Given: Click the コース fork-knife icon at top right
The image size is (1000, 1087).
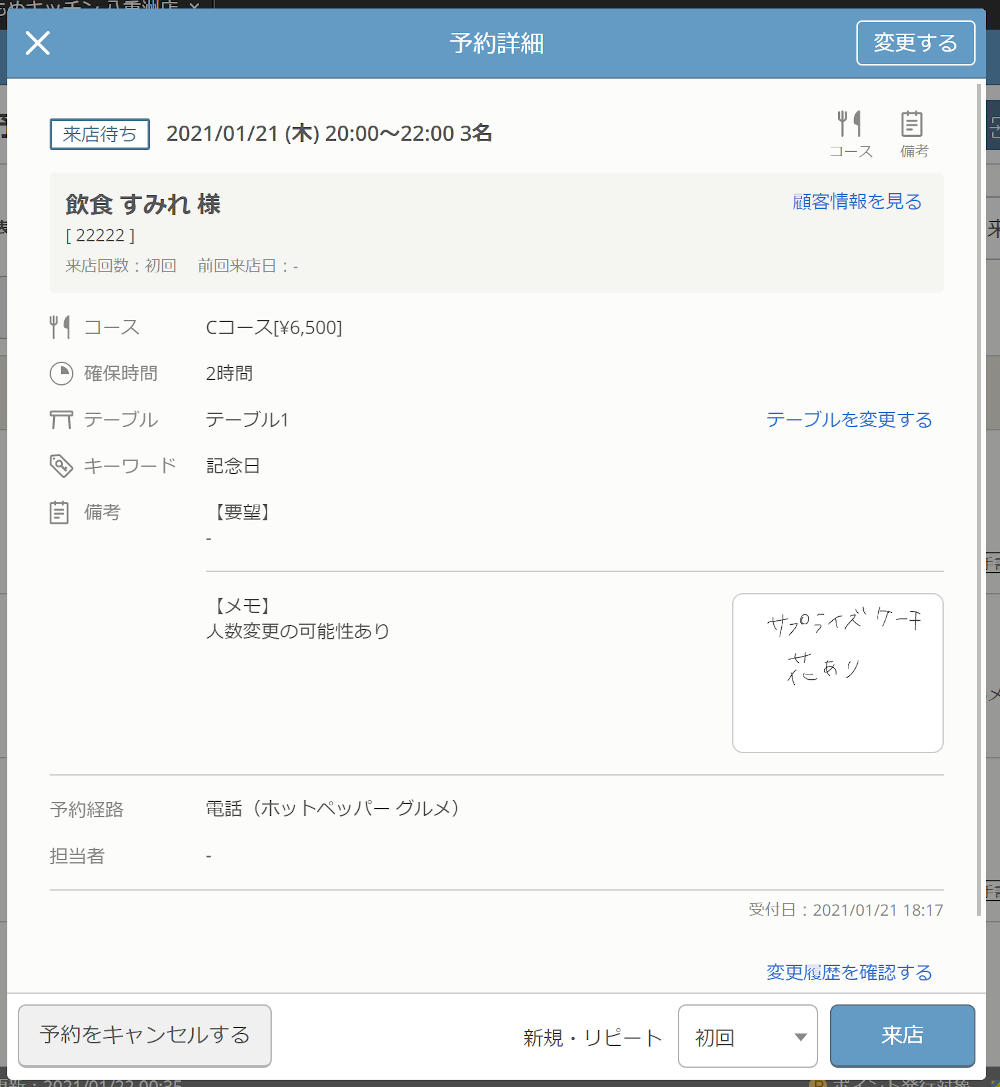Looking at the screenshot, I should pyautogui.click(x=850, y=124).
